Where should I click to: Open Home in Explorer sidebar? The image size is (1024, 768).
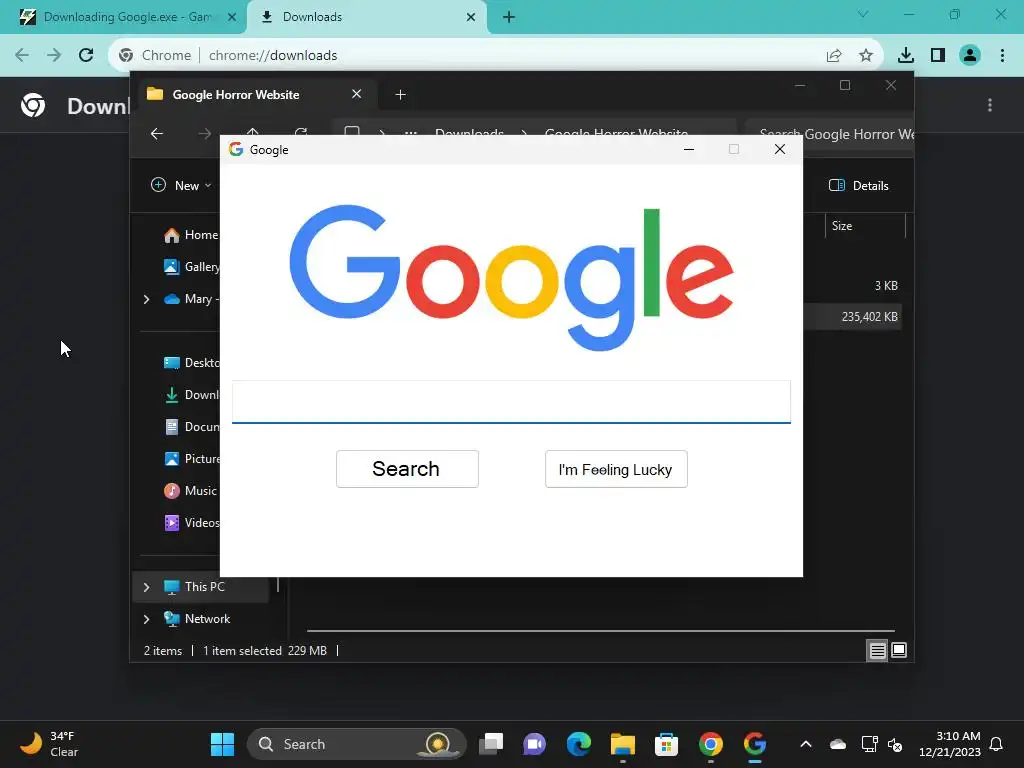click(191, 235)
